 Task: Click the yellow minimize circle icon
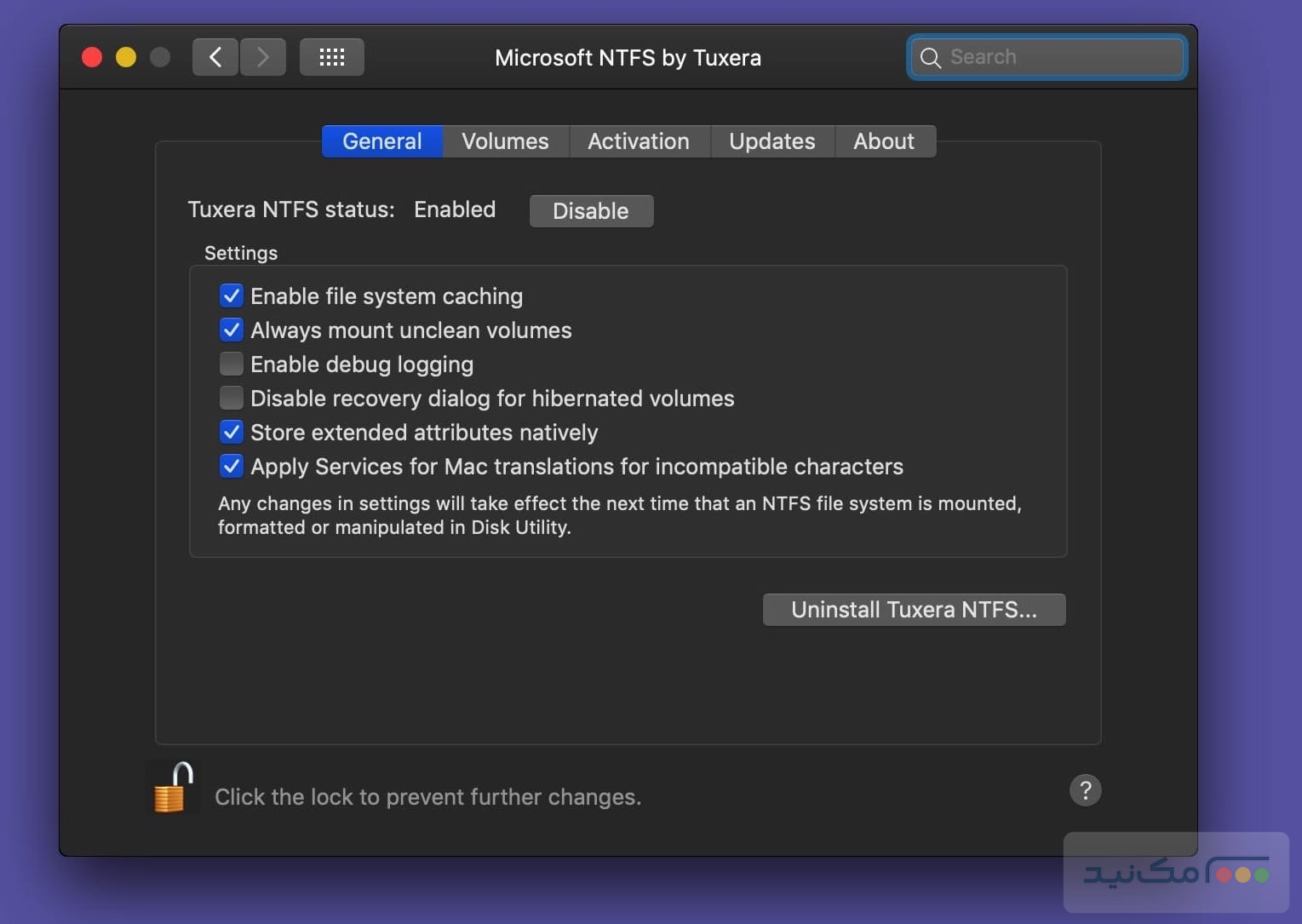tap(126, 56)
